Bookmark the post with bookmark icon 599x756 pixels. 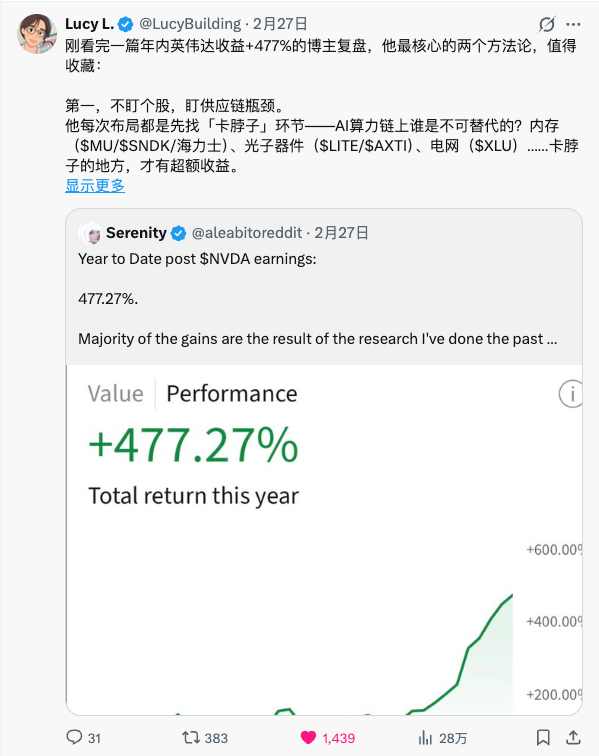(543, 738)
